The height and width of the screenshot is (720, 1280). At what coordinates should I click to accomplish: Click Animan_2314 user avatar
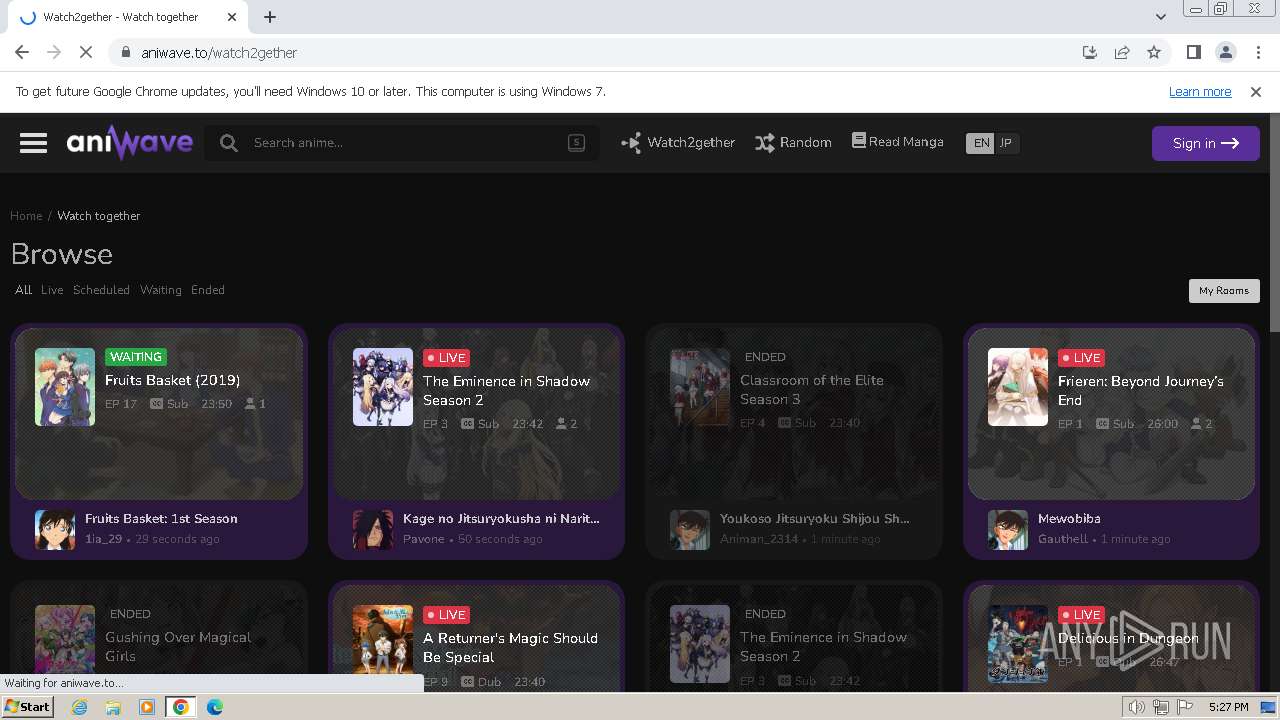pyautogui.click(x=690, y=530)
